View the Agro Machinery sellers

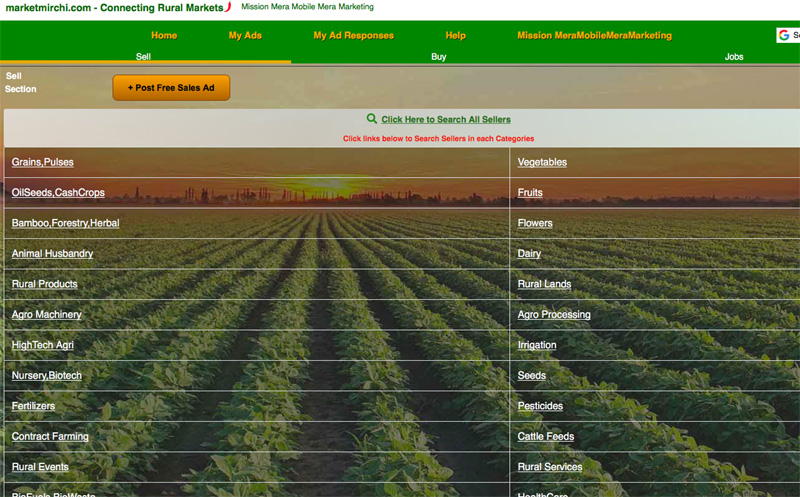[46, 315]
